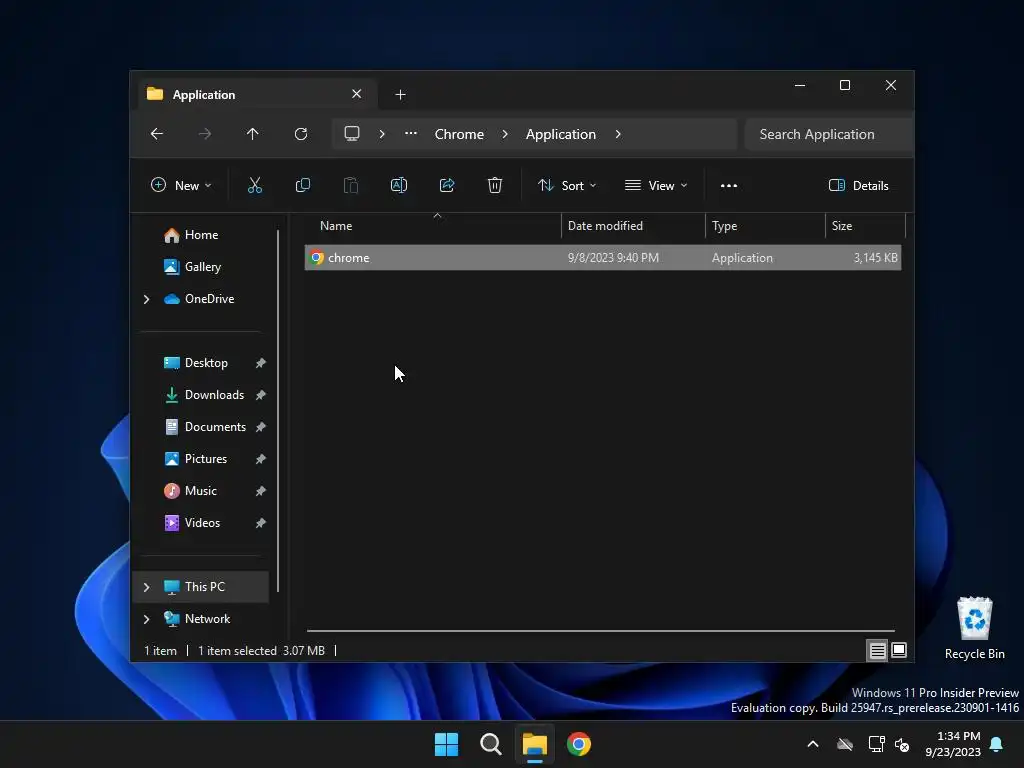Sort by the Type column header
The image size is (1024, 768).
tap(765, 226)
